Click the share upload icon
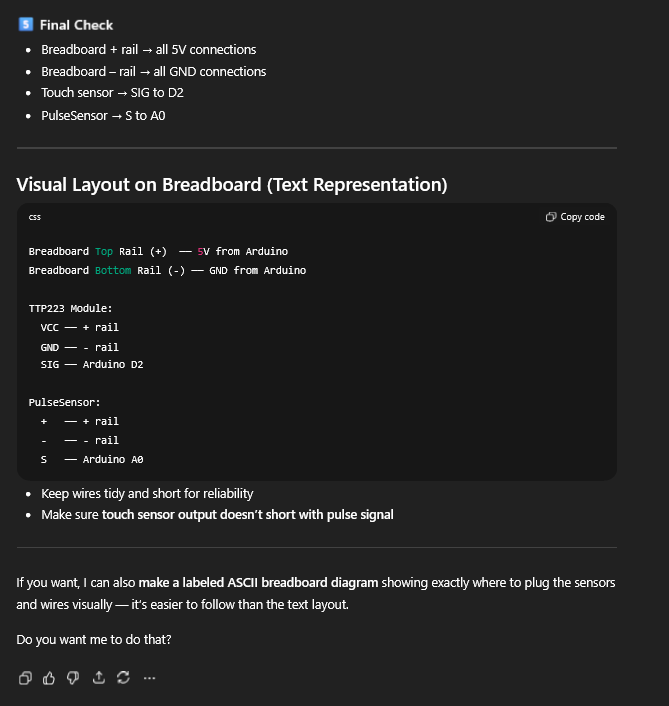Image resolution: width=669 pixels, height=706 pixels. click(x=98, y=678)
